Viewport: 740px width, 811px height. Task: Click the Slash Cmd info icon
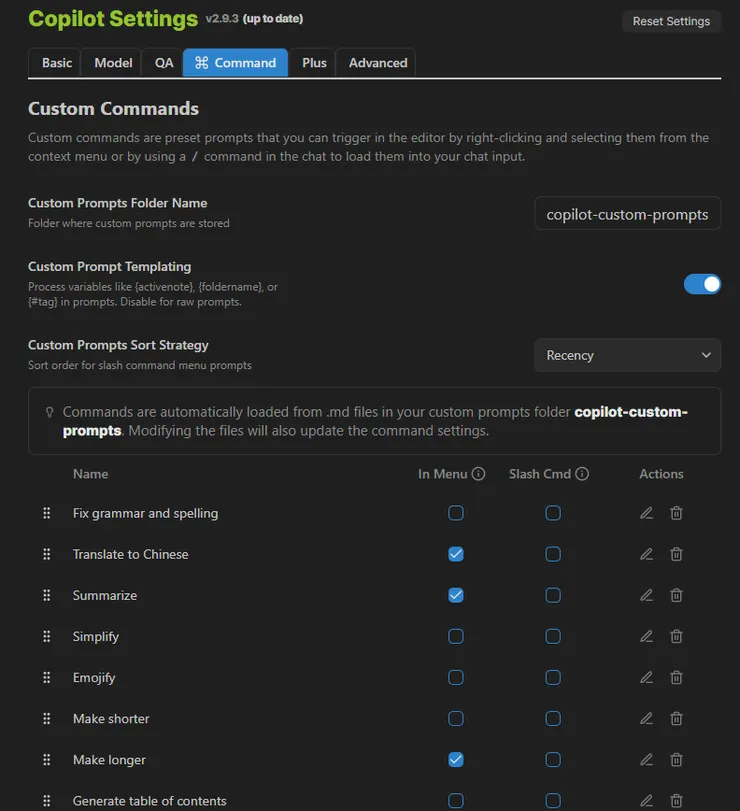click(x=582, y=474)
